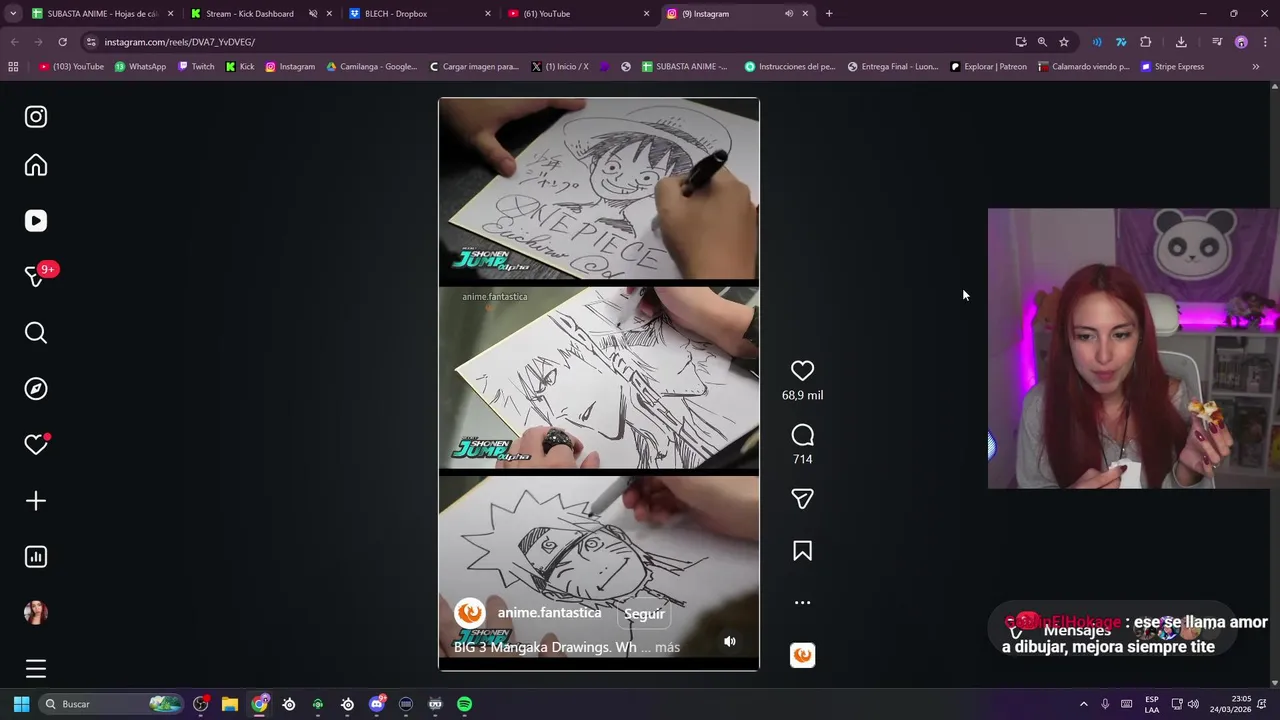1280x720 pixels.
Task: Open the Reels icon in the sidebar
Action: tap(36, 221)
